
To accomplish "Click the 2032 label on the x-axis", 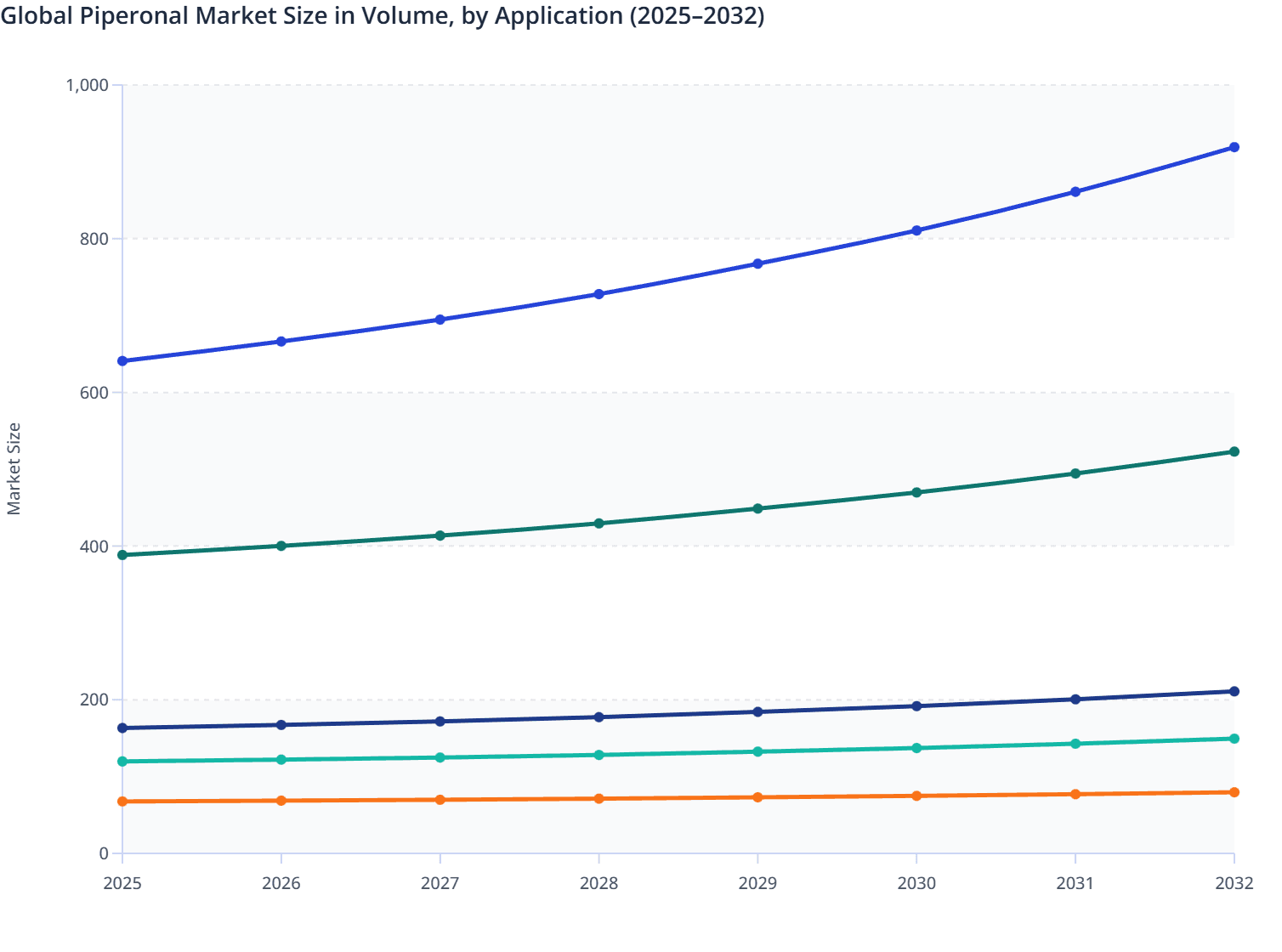I will pos(1234,884).
